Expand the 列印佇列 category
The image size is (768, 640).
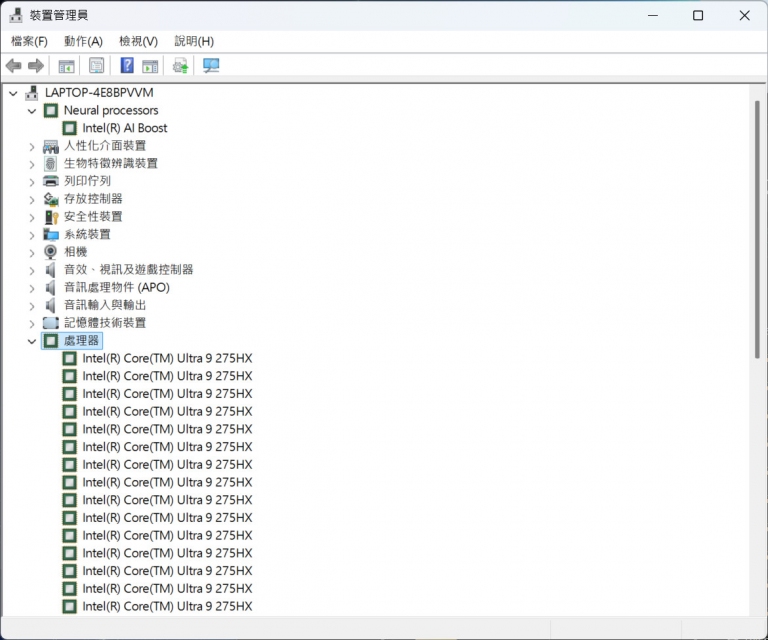(x=32, y=182)
